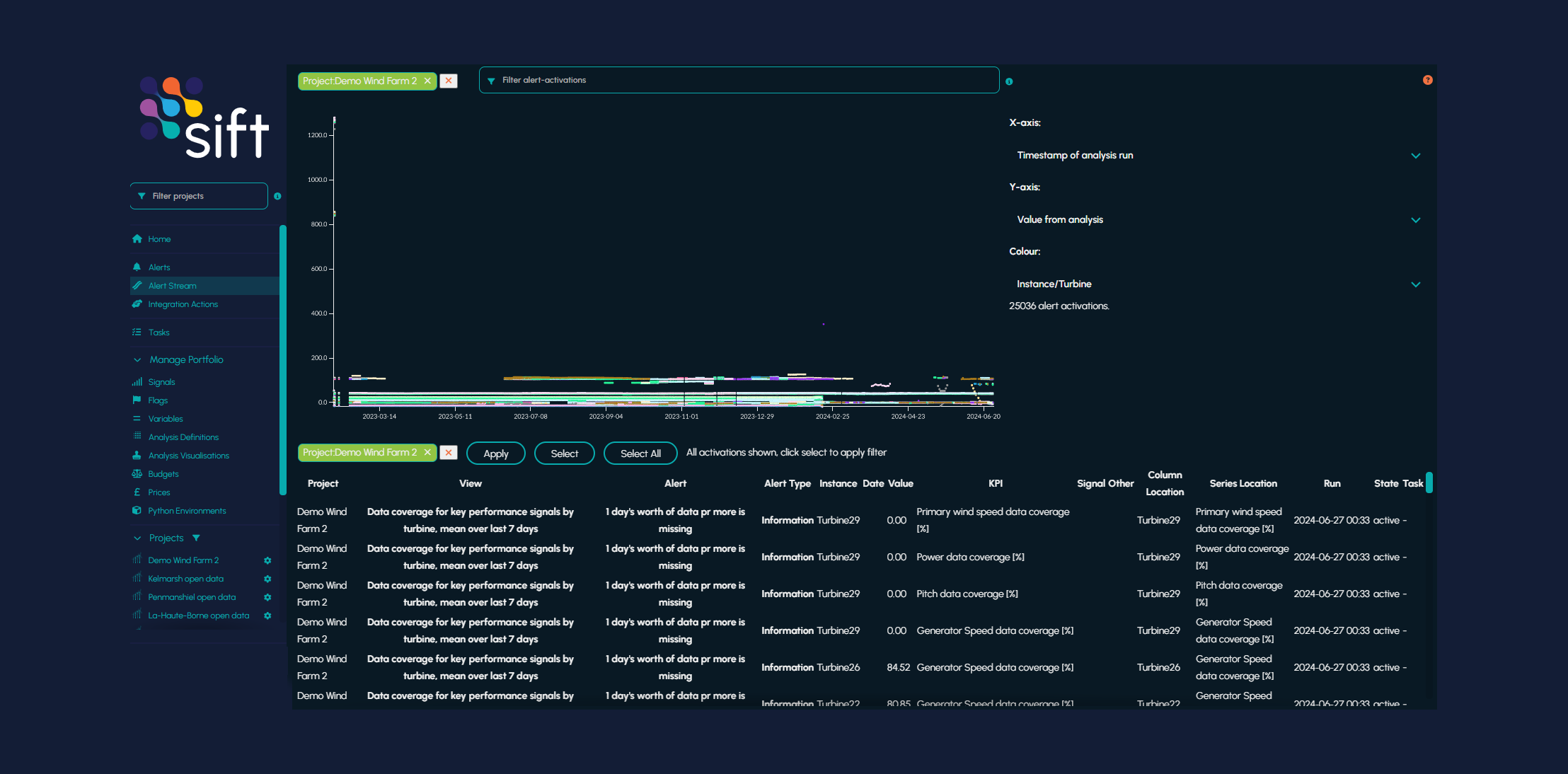Image resolution: width=1568 pixels, height=774 pixels.
Task: Click the Signals bar chart icon
Action: tap(137, 382)
